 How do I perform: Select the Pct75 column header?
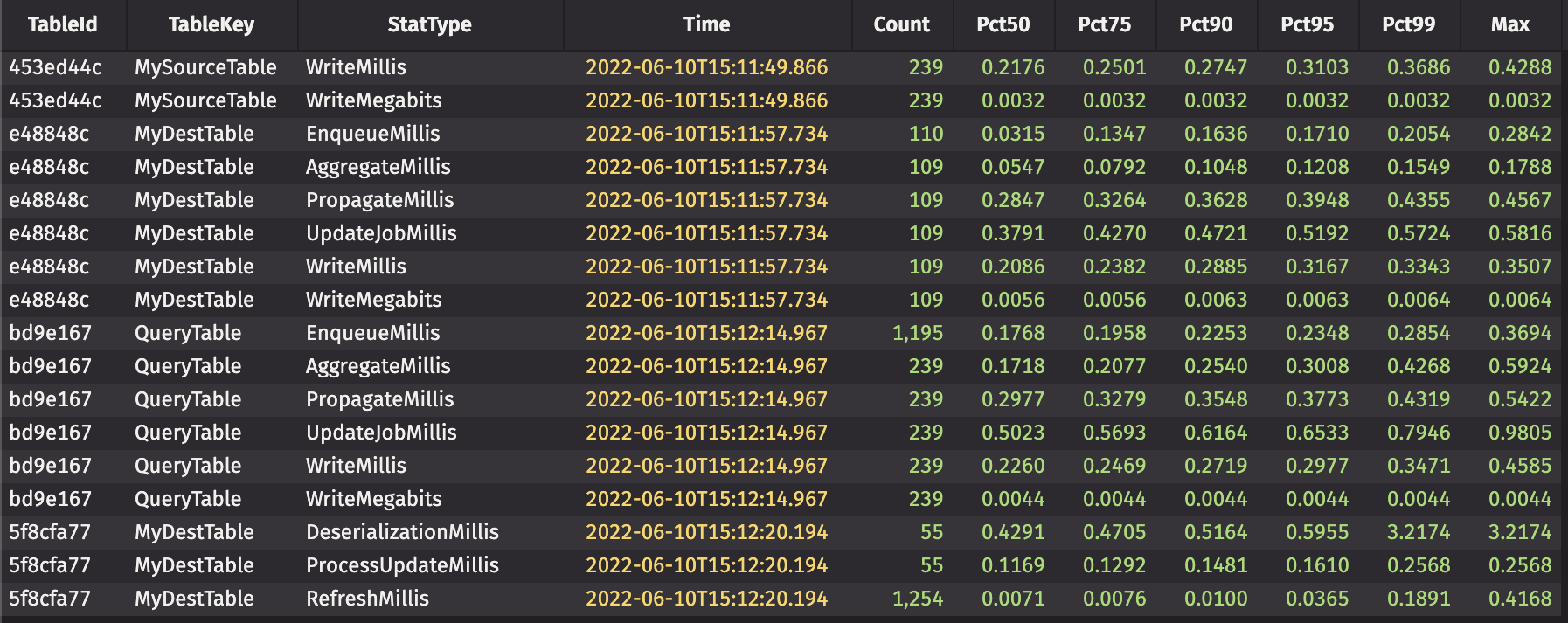[x=1104, y=24]
